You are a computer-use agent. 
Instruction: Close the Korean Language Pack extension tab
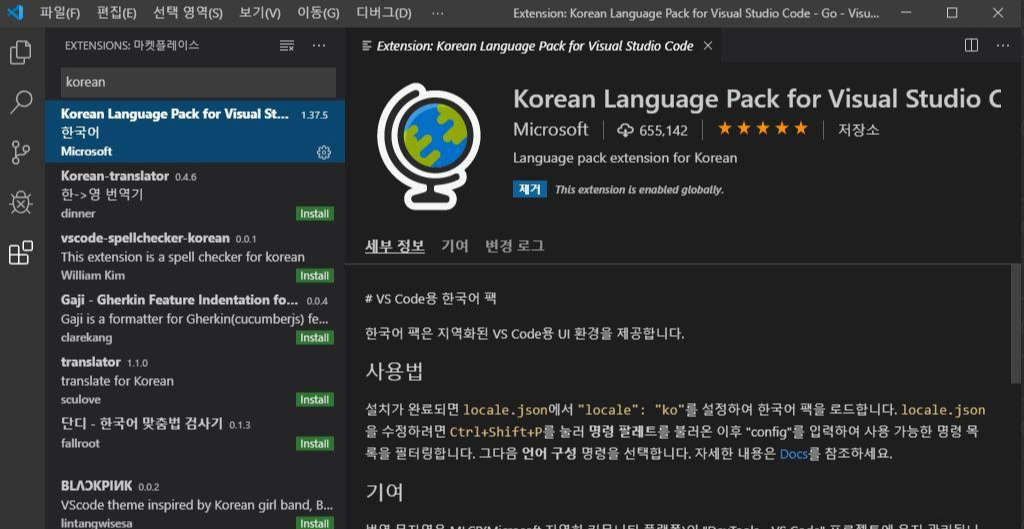tap(708, 46)
